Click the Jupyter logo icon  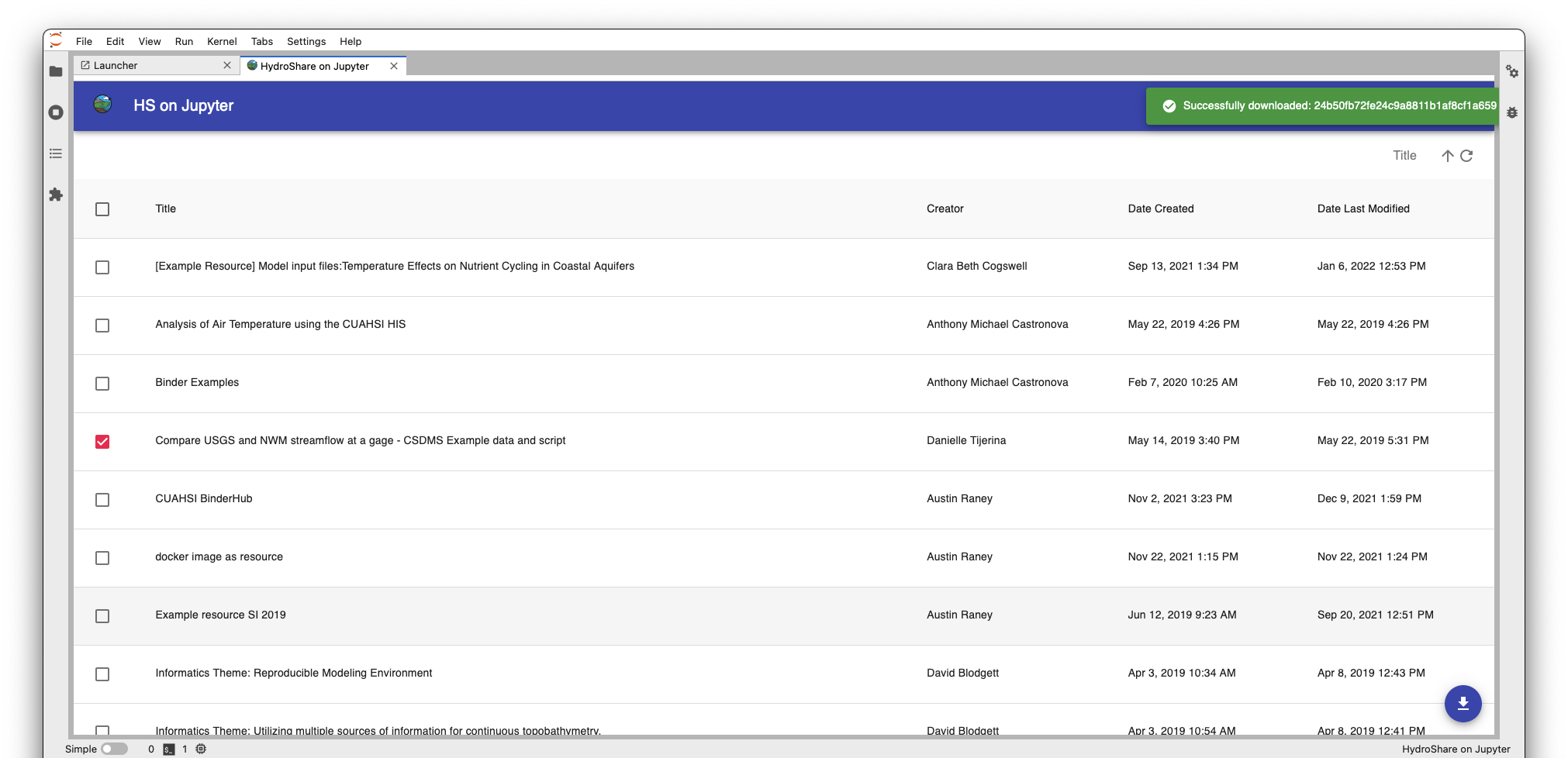(56, 40)
